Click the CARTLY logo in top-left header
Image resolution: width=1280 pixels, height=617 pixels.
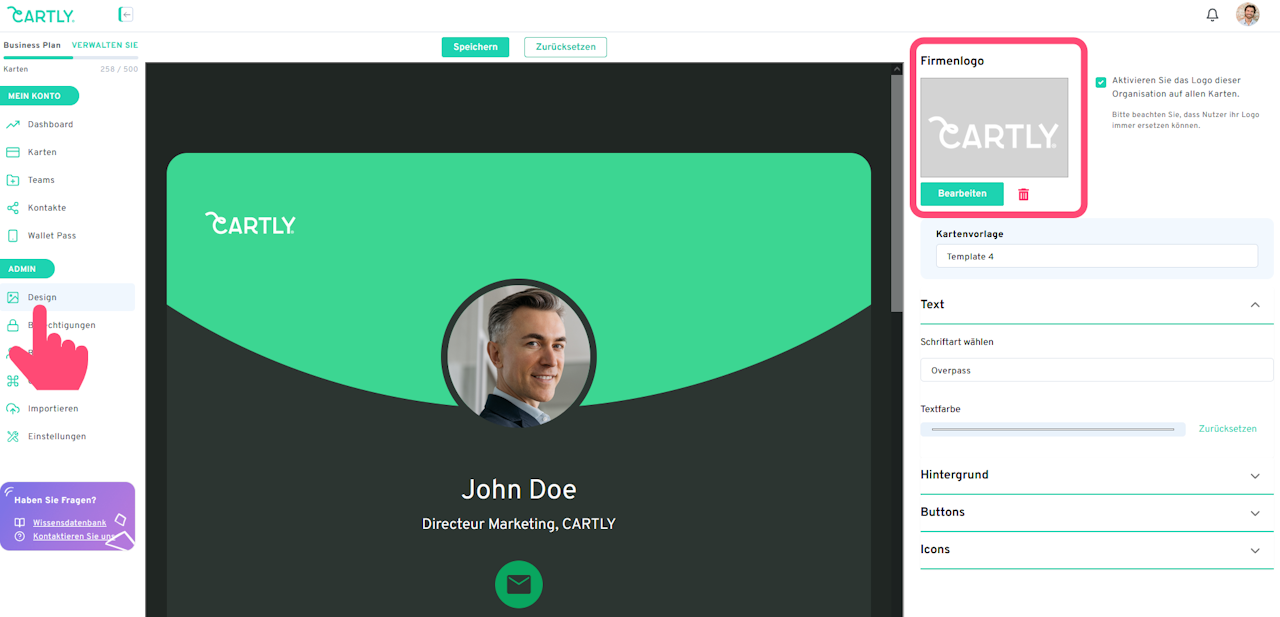pos(39,15)
